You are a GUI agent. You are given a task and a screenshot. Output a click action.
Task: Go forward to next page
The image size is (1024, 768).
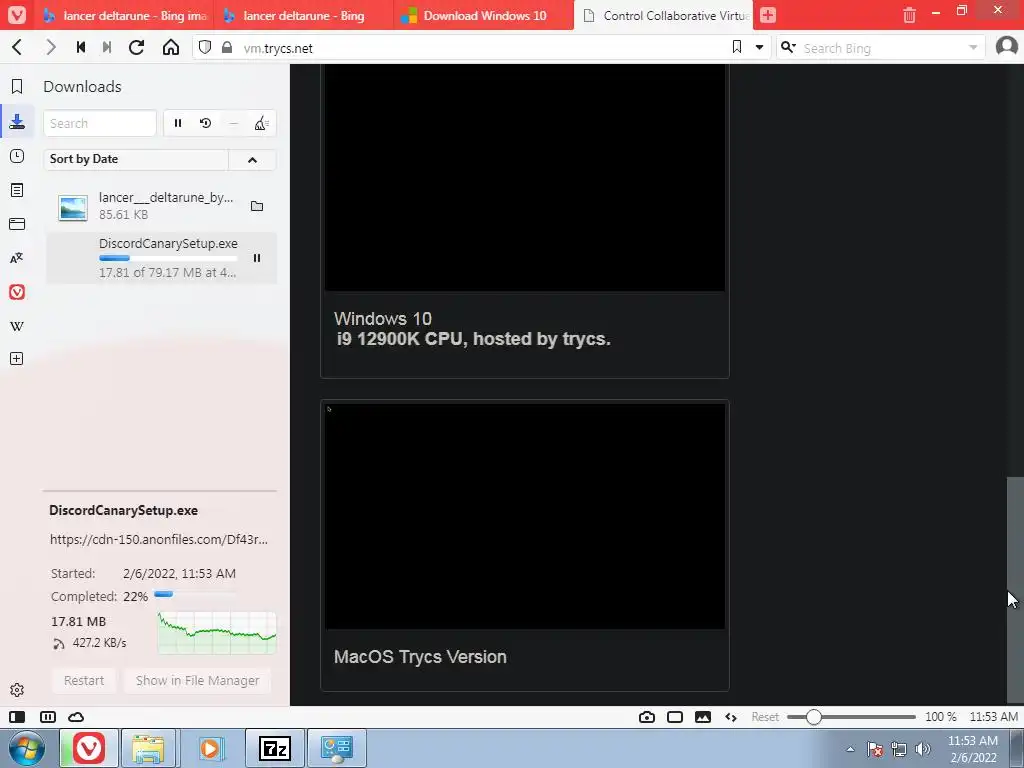click(50, 47)
